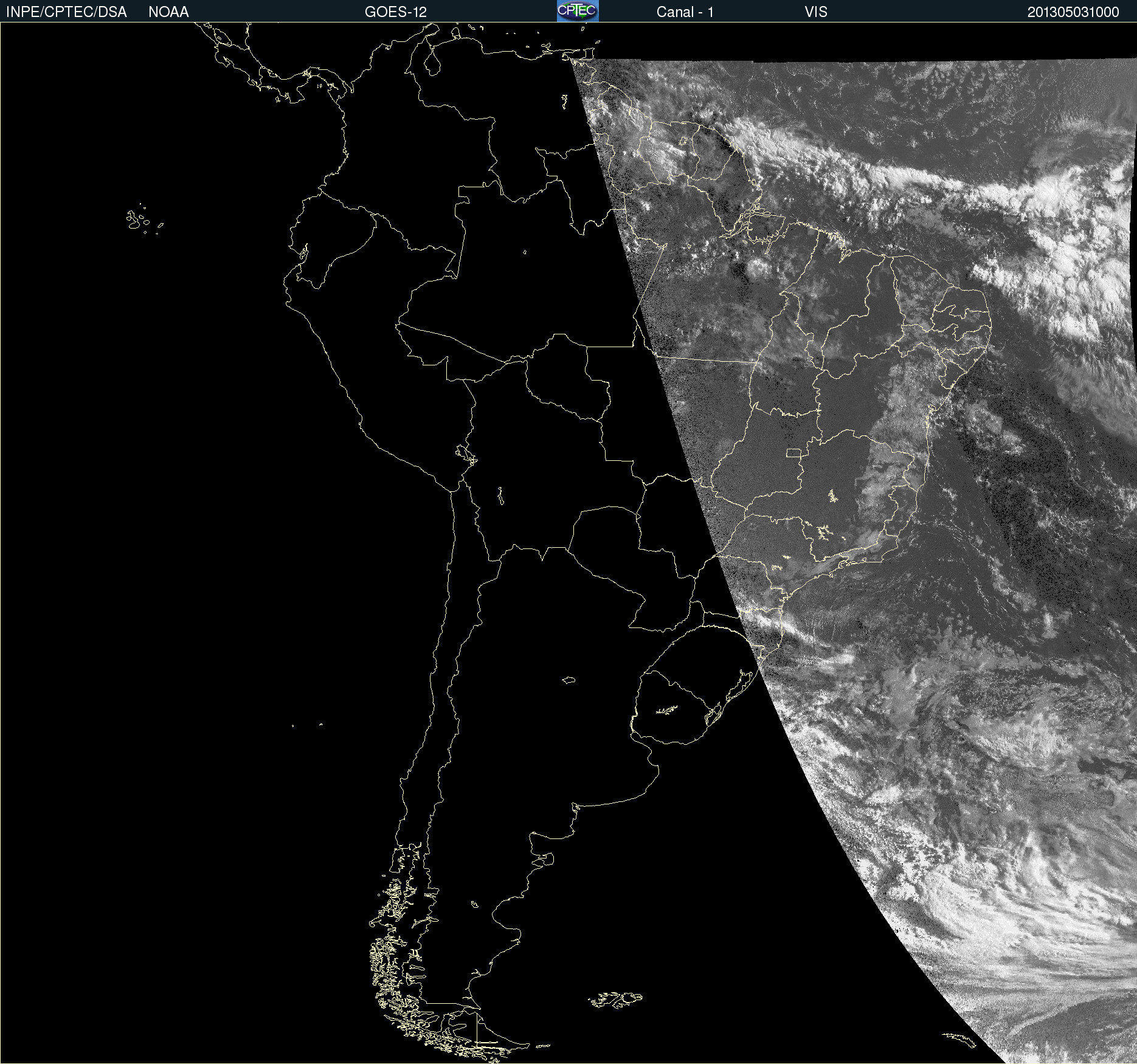Click the VIS channel label

point(816,12)
